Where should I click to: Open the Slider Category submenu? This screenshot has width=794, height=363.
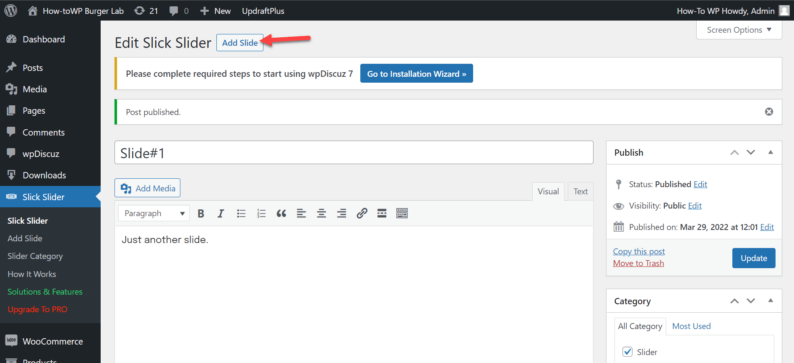35,256
